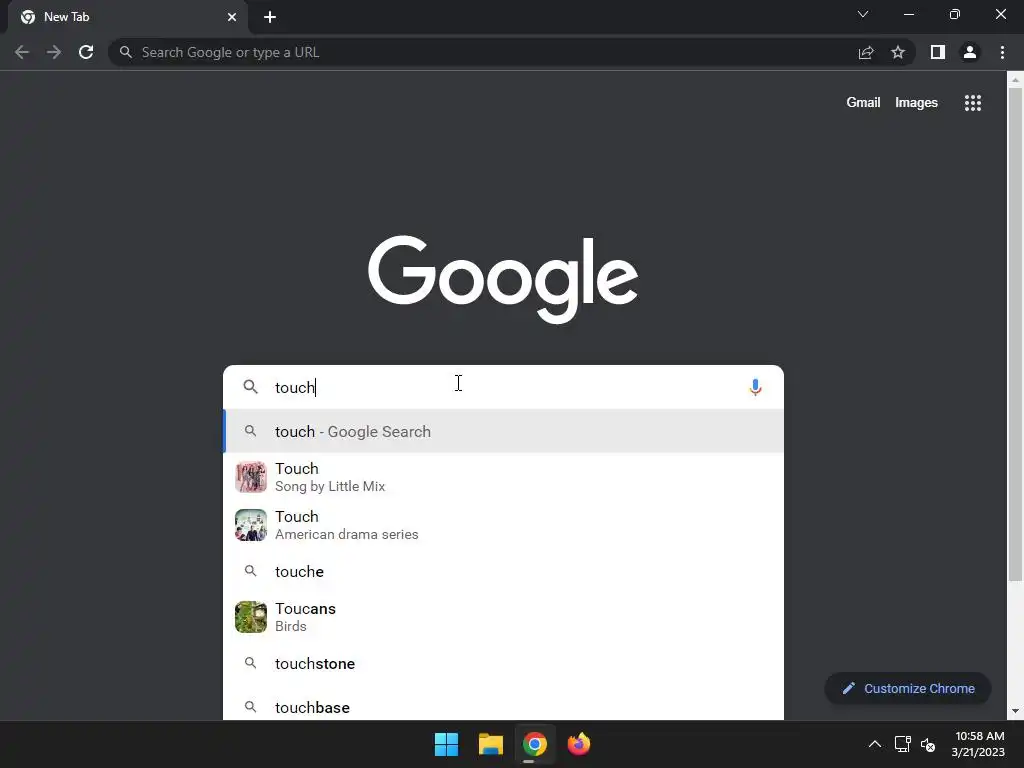
Task: Reload the current page
Action: (x=86, y=52)
